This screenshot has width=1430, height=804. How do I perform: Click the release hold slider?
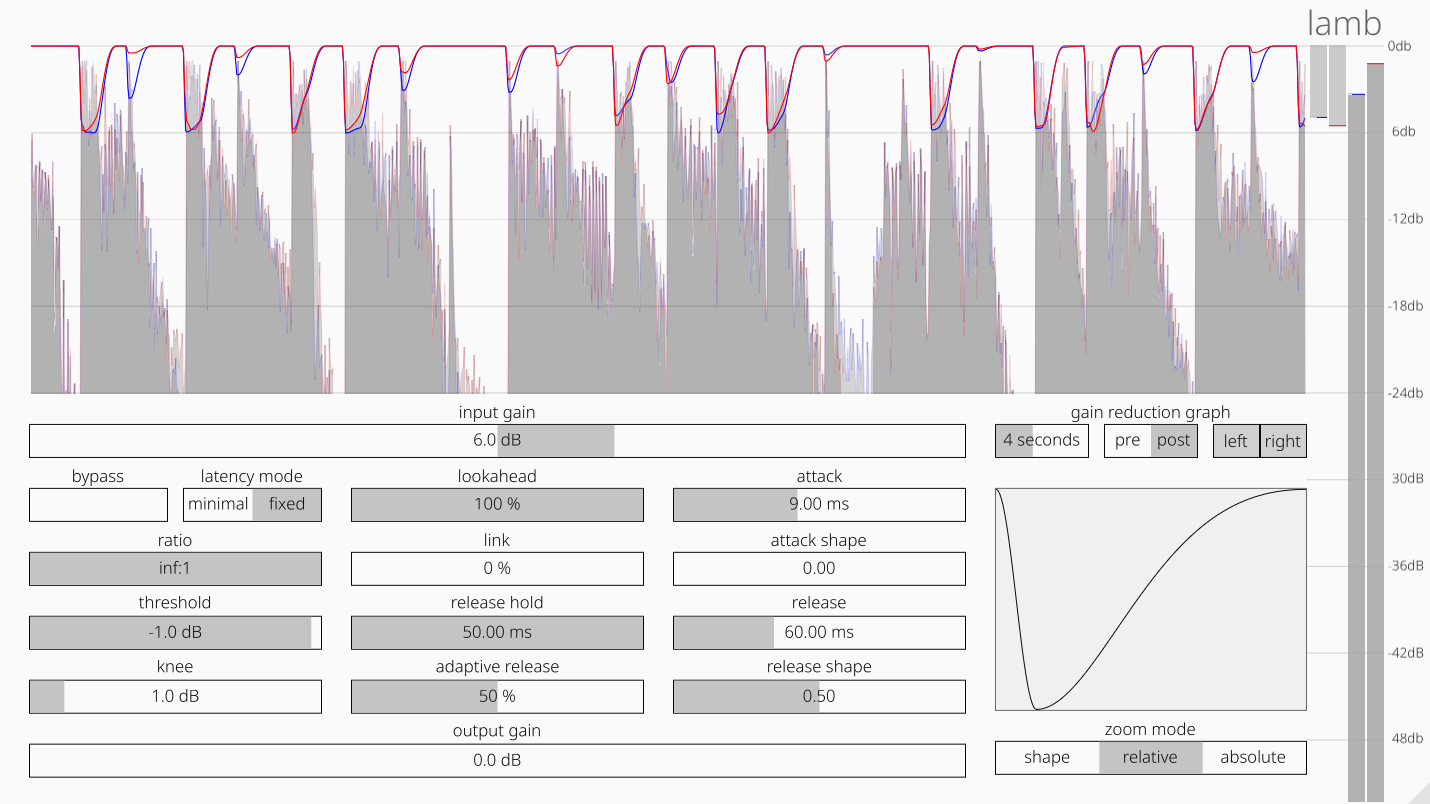tap(497, 632)
